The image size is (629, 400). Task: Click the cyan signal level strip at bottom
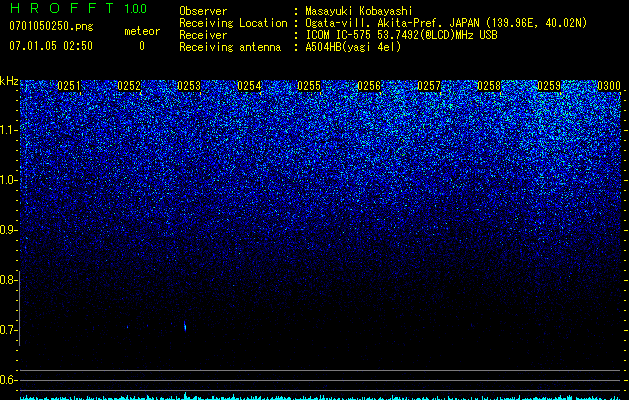(x=320, y=397)
